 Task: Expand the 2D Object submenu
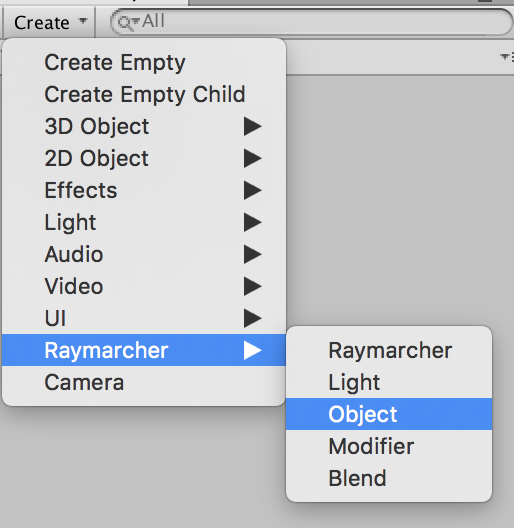(144, 158)
